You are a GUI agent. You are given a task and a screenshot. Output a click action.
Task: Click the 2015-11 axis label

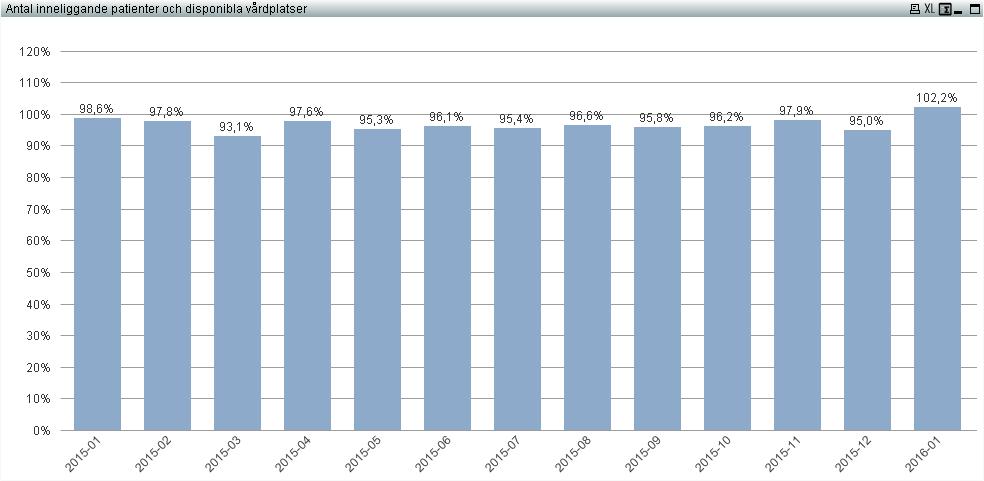[x=781, y=455]
